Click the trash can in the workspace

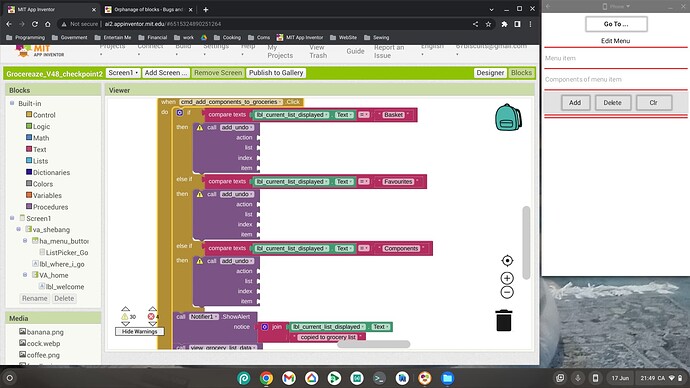click(503, 320)
